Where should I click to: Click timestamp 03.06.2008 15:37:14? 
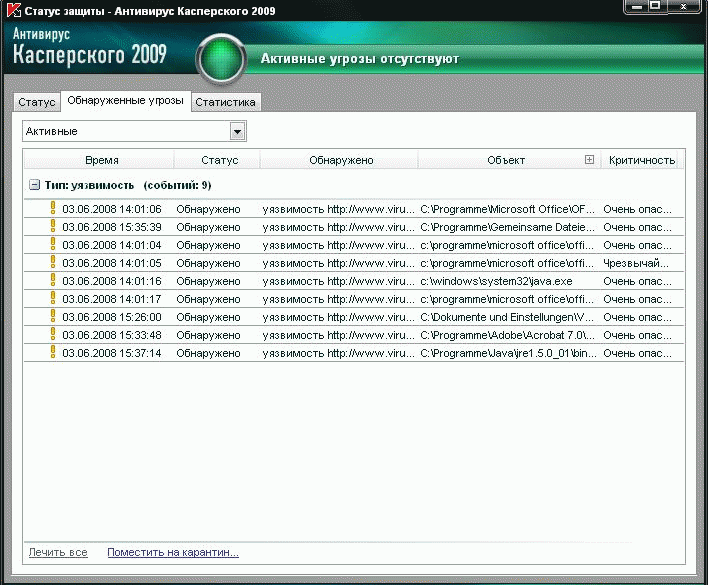tap(112, 353)
